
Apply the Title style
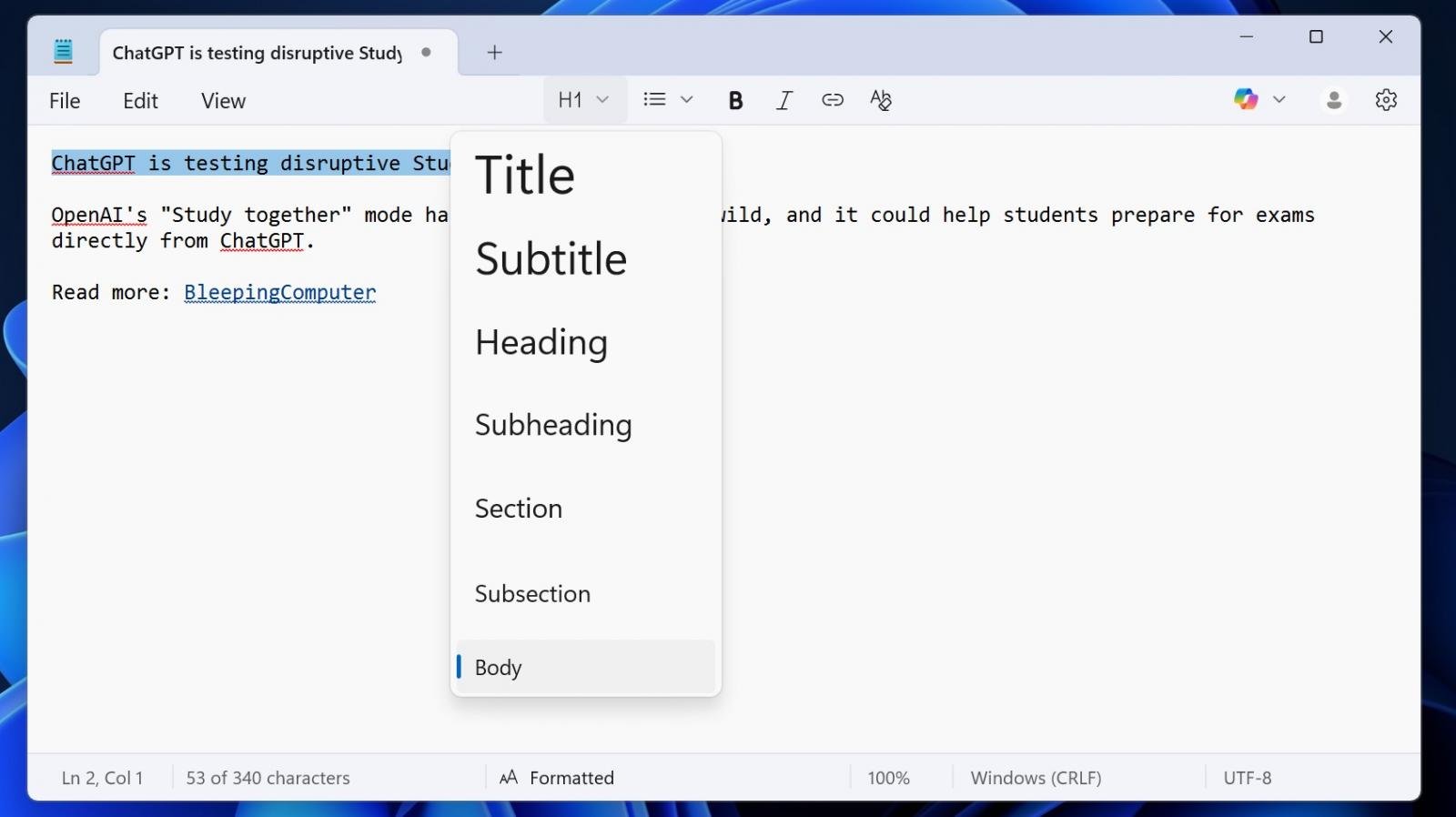tap(525, 175)
